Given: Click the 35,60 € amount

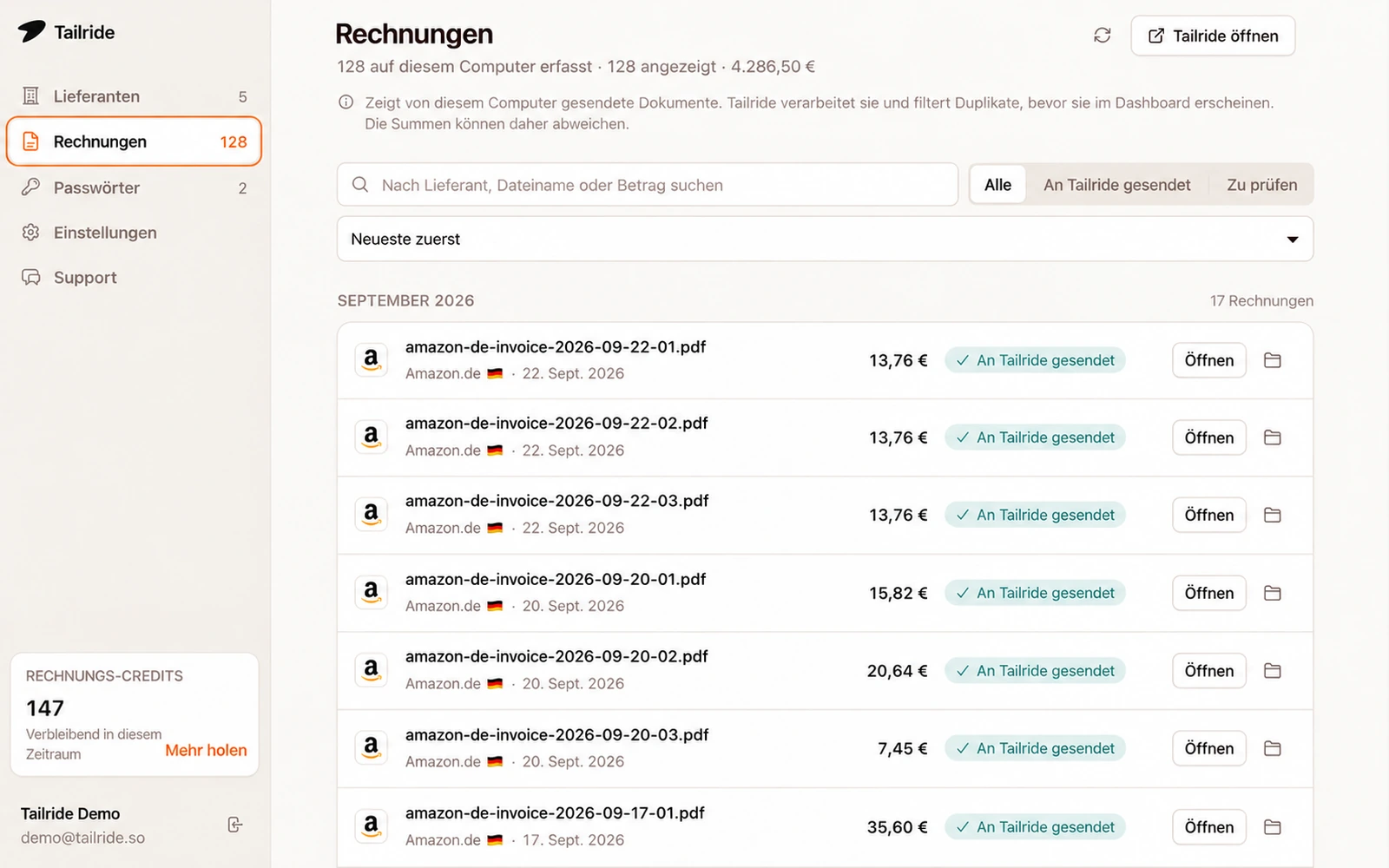Looking at the screenshot, I should pos(897,827).
